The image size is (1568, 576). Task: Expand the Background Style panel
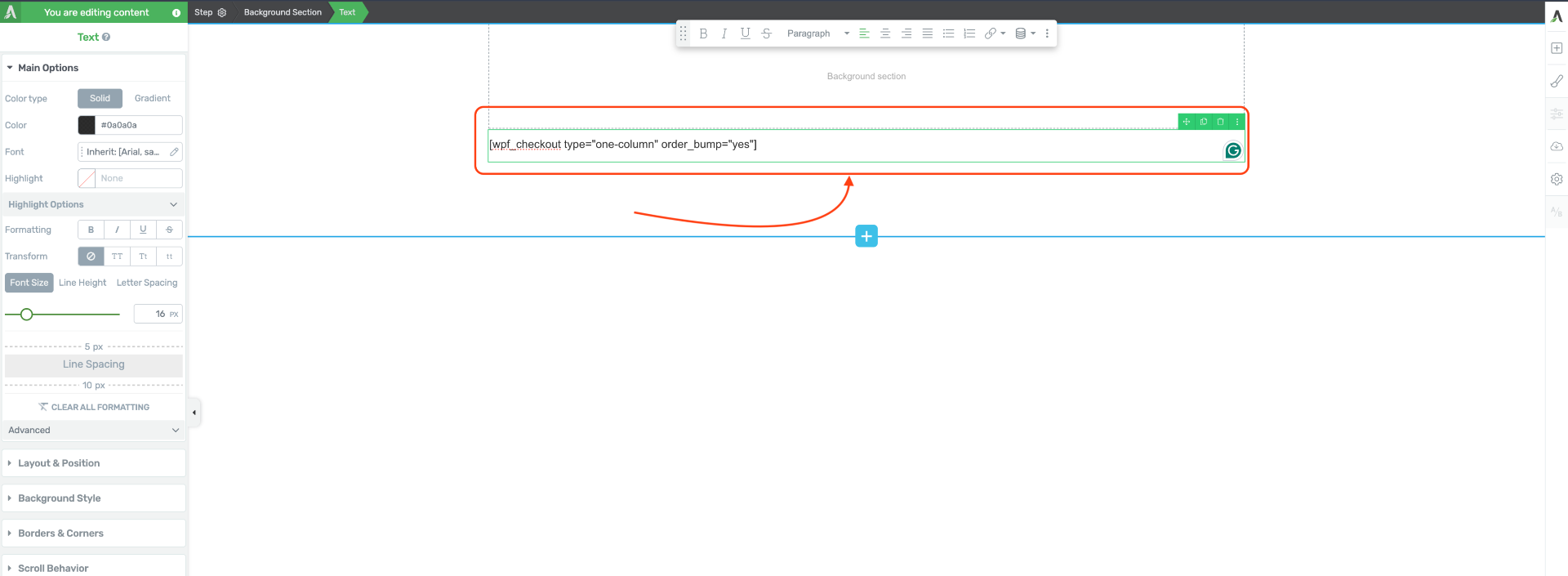click(94, 498)
